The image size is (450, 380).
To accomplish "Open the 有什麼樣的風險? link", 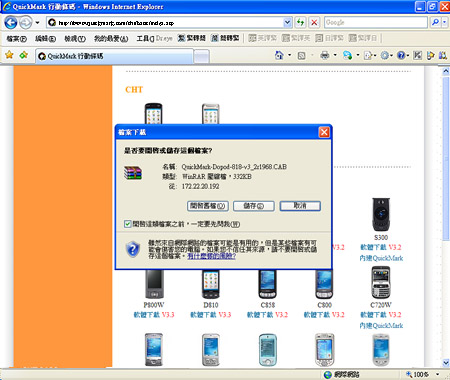I will point(211,256).
